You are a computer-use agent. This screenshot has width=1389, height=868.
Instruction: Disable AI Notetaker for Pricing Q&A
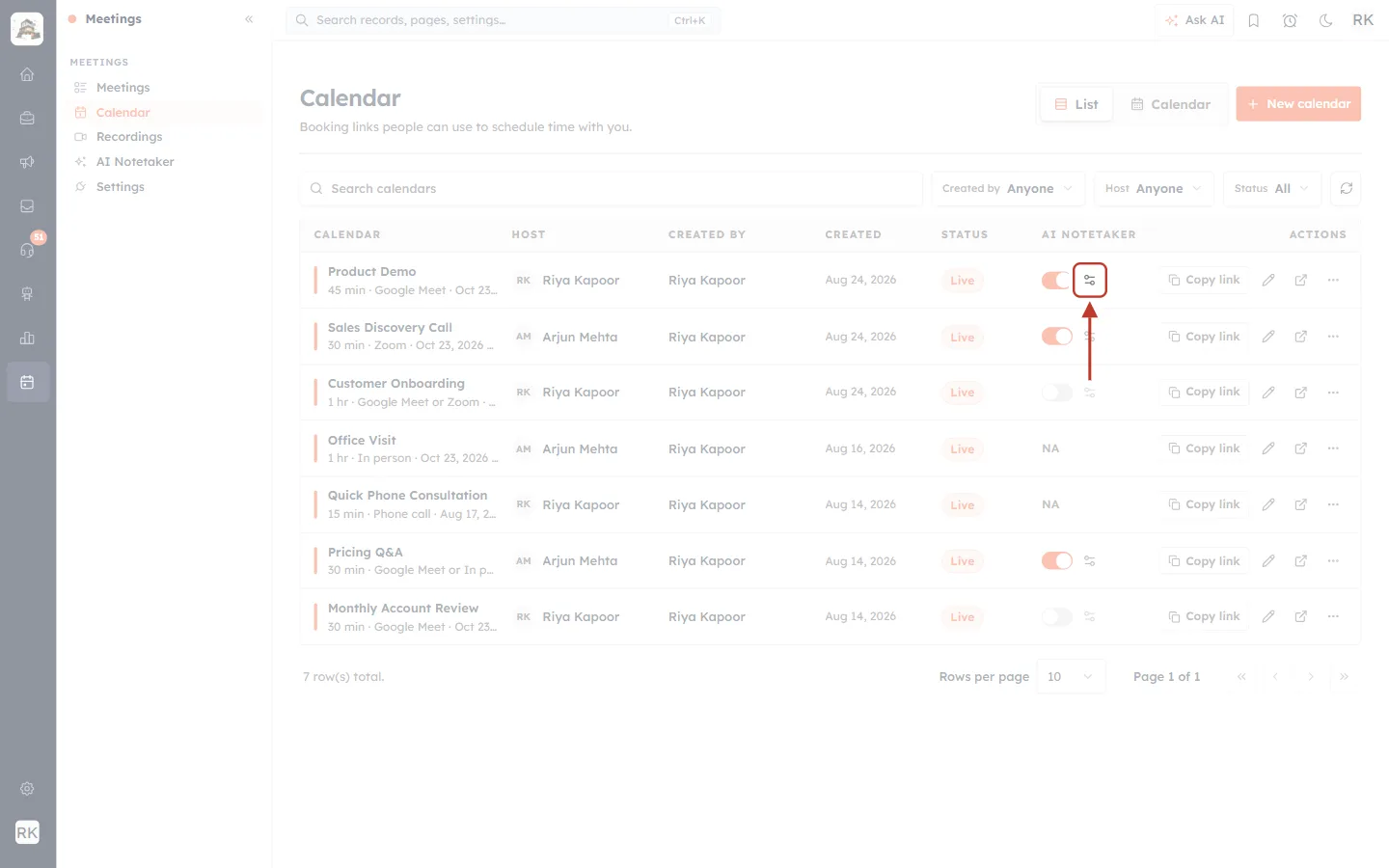point(1056,561)
